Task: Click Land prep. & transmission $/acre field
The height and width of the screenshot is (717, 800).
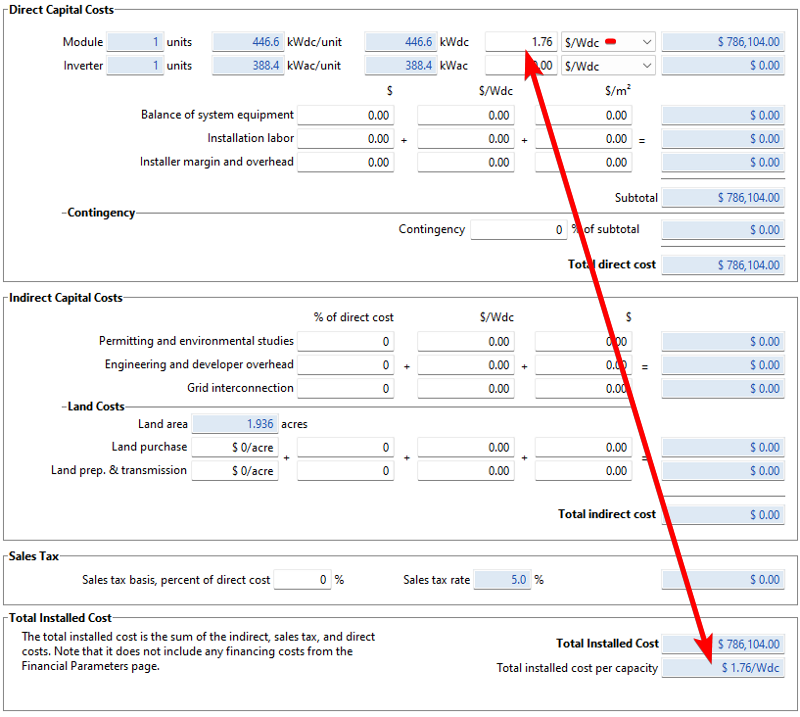Action: tap(234, 471)
